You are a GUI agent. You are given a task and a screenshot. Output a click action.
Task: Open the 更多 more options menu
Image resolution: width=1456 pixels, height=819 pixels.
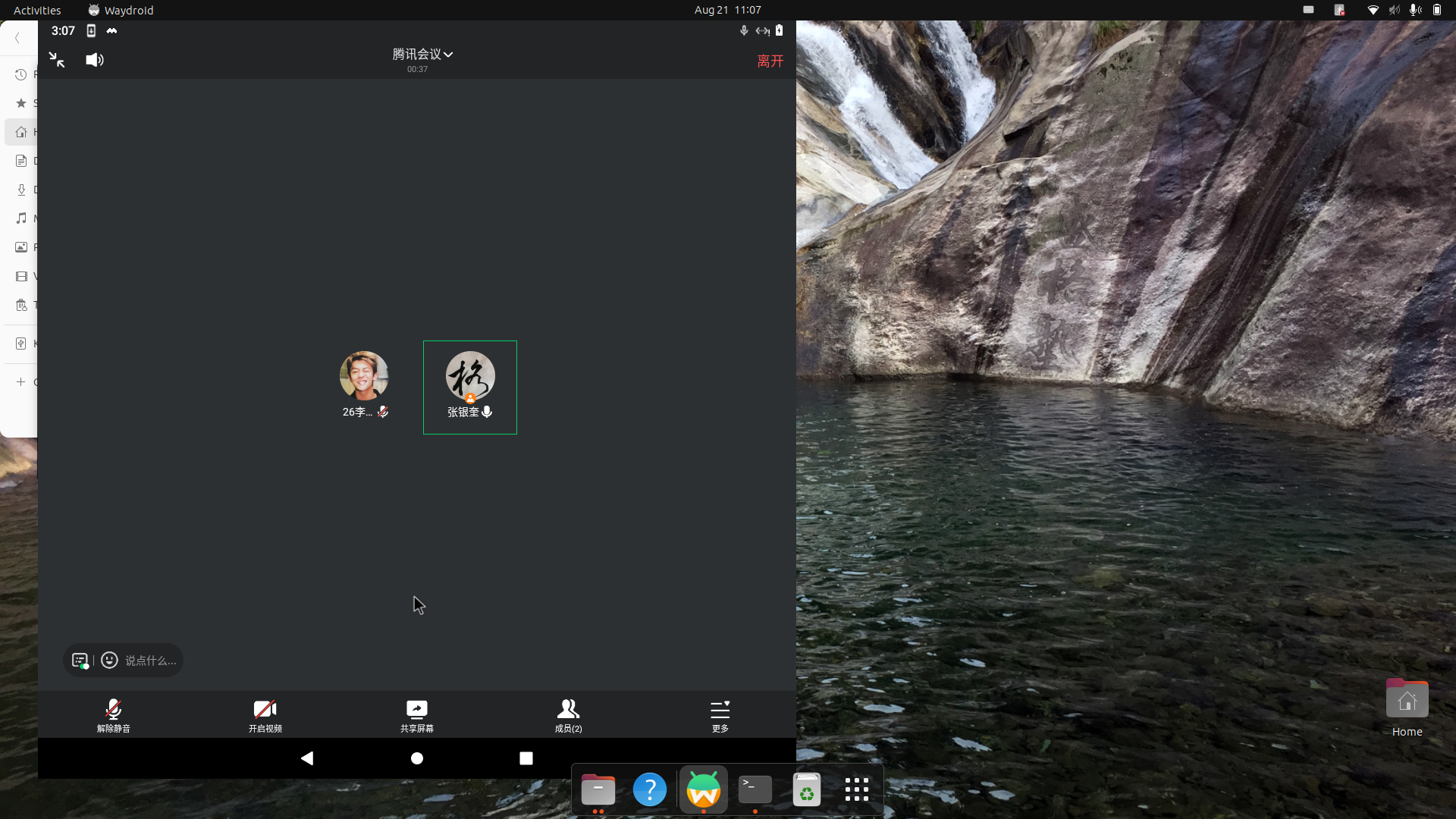pos(720,716)
